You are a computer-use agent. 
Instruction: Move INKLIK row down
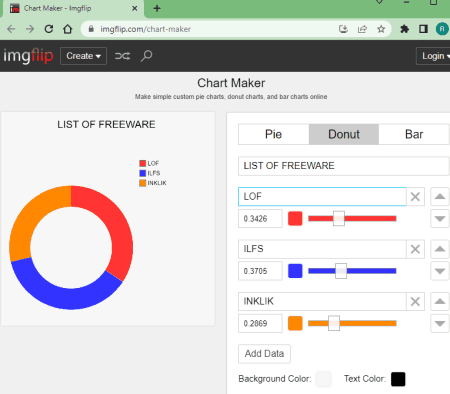click(x=440, y=323)
